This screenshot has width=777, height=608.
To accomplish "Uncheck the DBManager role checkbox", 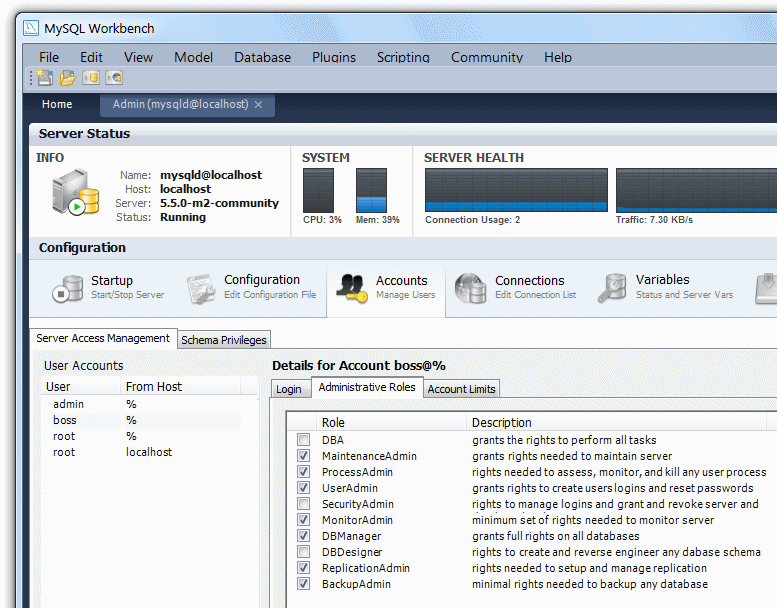I will 303,536.
